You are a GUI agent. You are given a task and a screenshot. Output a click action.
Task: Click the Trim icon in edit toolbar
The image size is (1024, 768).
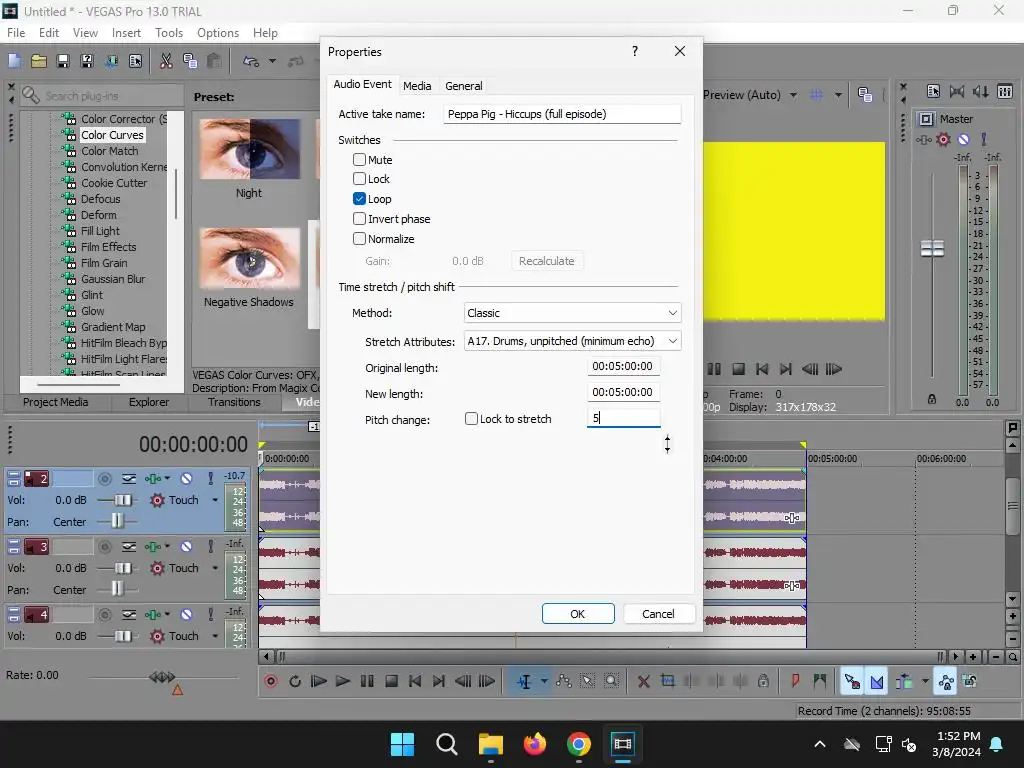(x=667, y=681)
